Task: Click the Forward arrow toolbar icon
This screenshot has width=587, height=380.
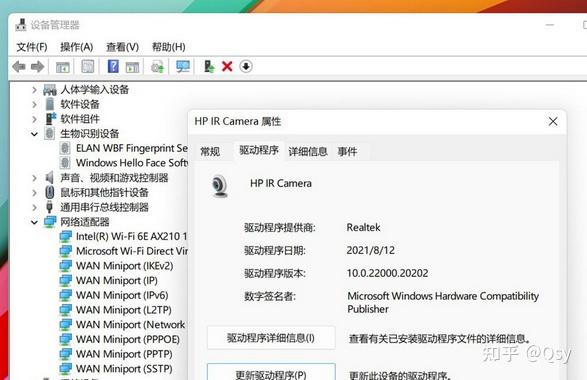Action: point(37,67)
